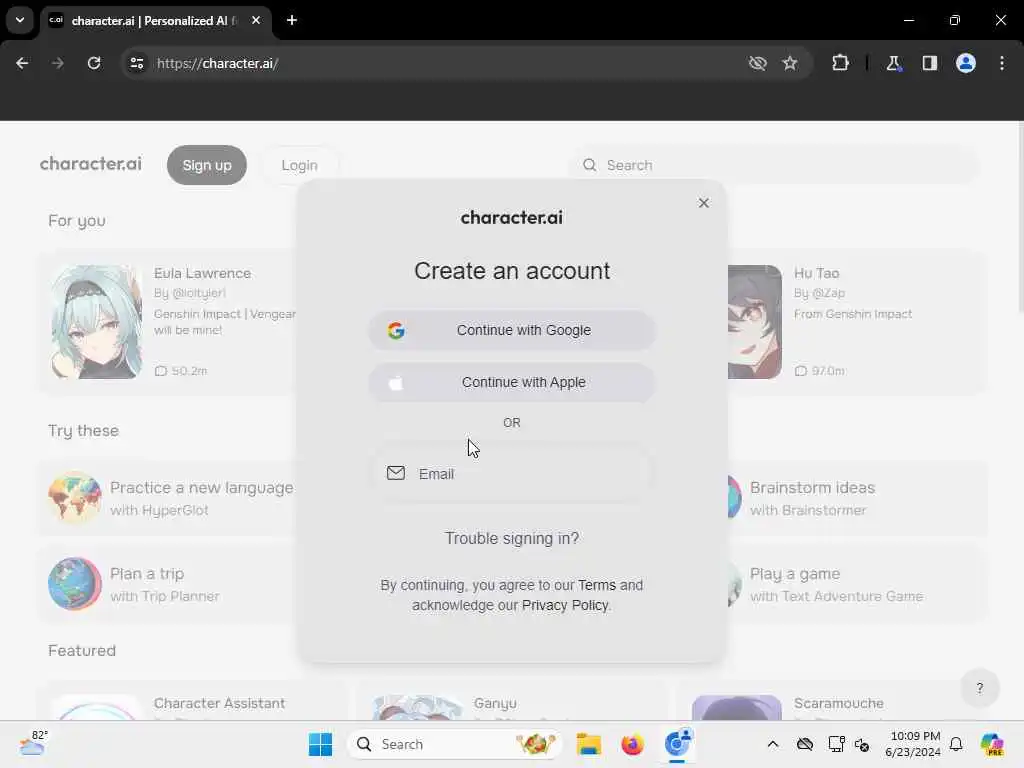1024x768 pixels.
Task: Open Chrome Labs flask icon
Action: (x=893, y=63)
